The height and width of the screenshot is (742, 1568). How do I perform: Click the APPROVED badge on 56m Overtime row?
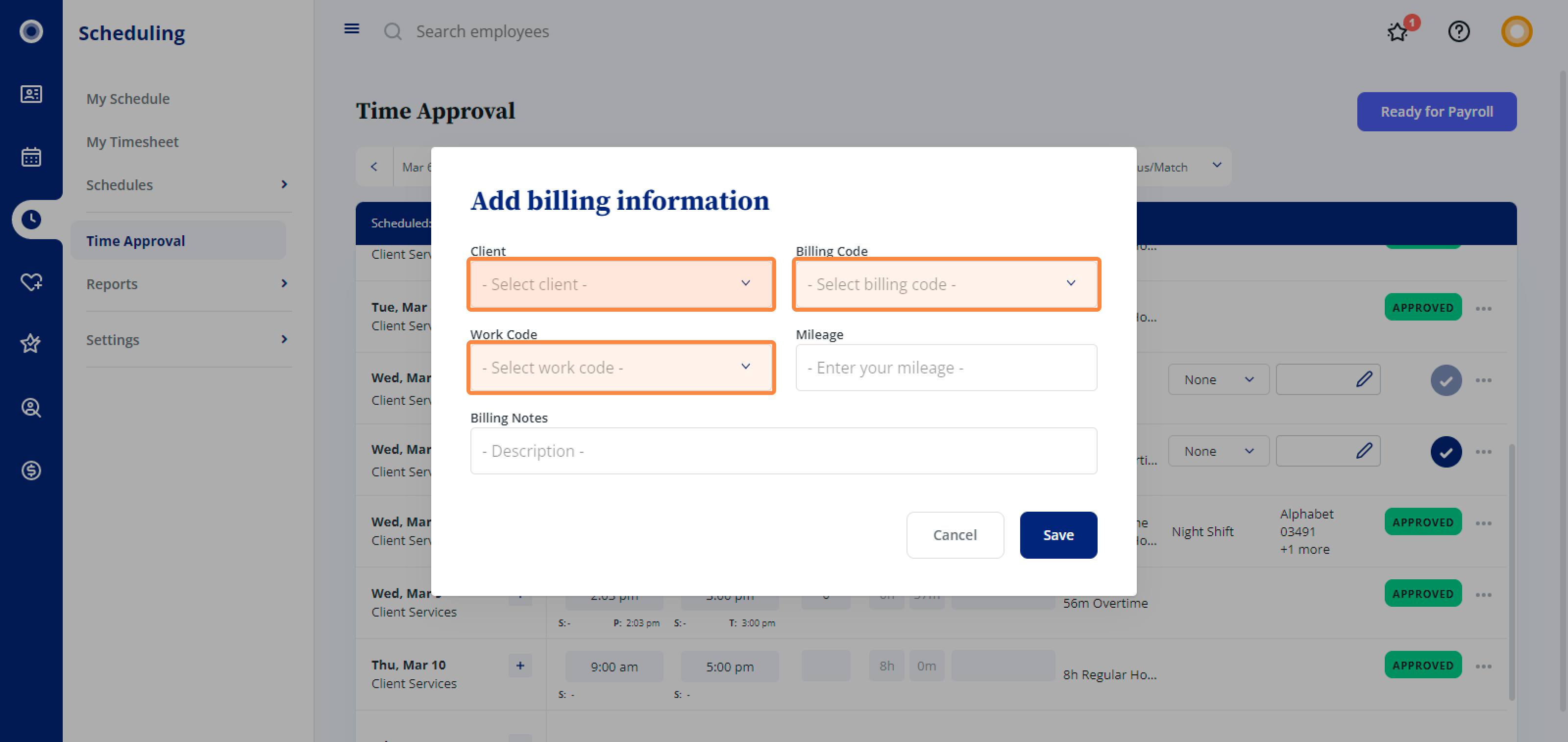[x=1422, y=594]
